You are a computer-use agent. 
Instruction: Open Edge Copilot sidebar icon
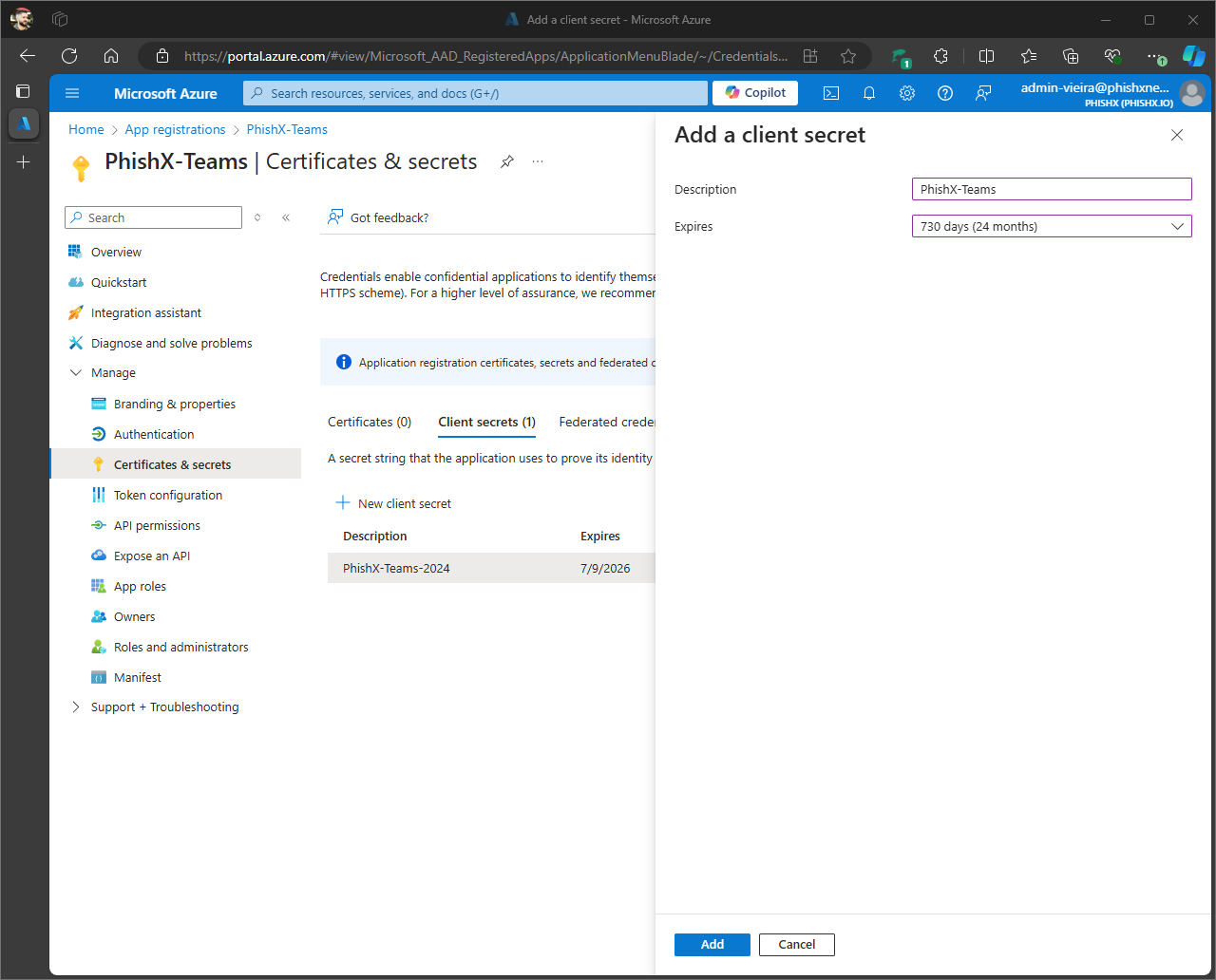[1194, 56]
